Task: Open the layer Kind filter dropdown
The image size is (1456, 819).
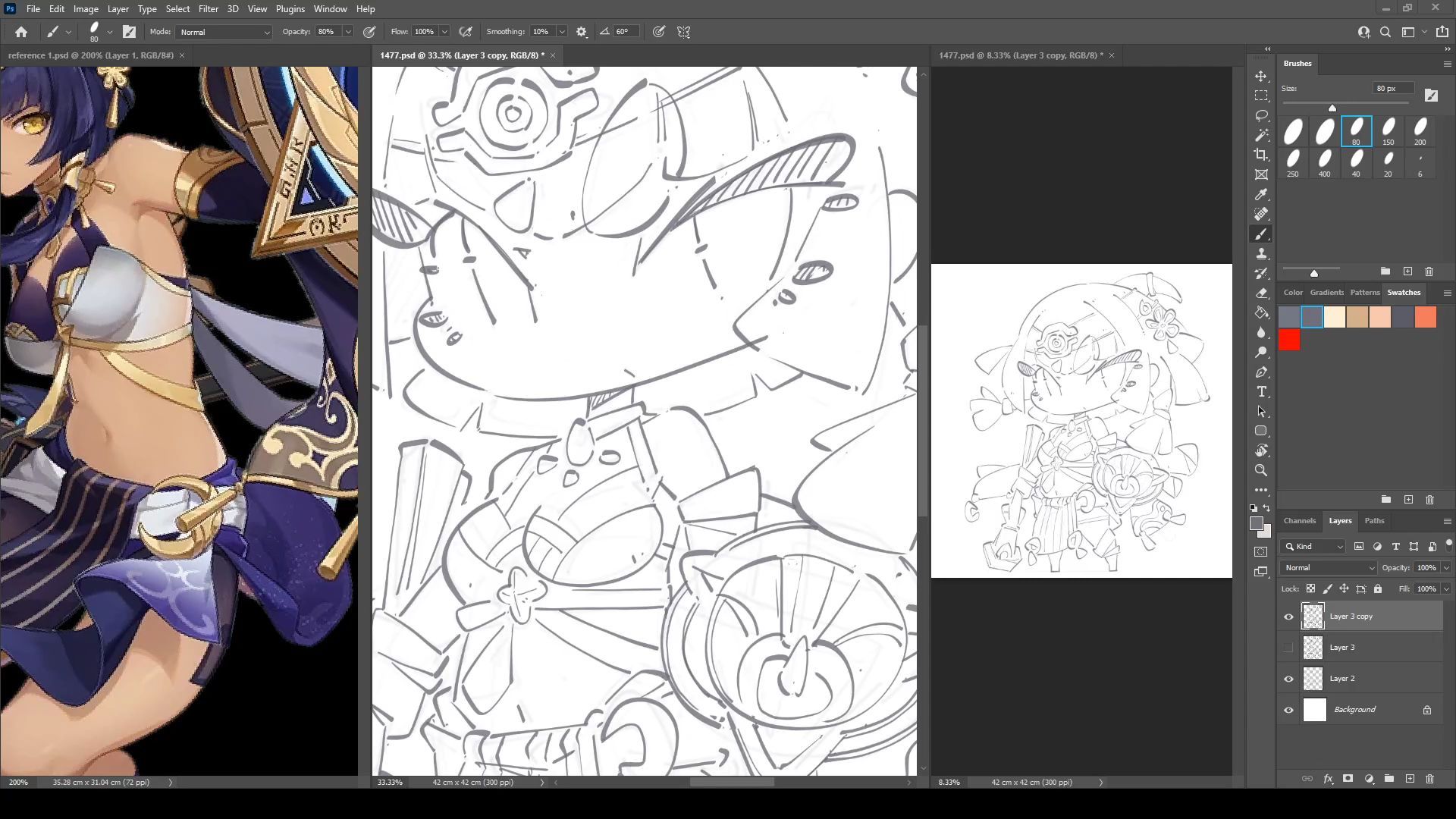Action: 1314,547
